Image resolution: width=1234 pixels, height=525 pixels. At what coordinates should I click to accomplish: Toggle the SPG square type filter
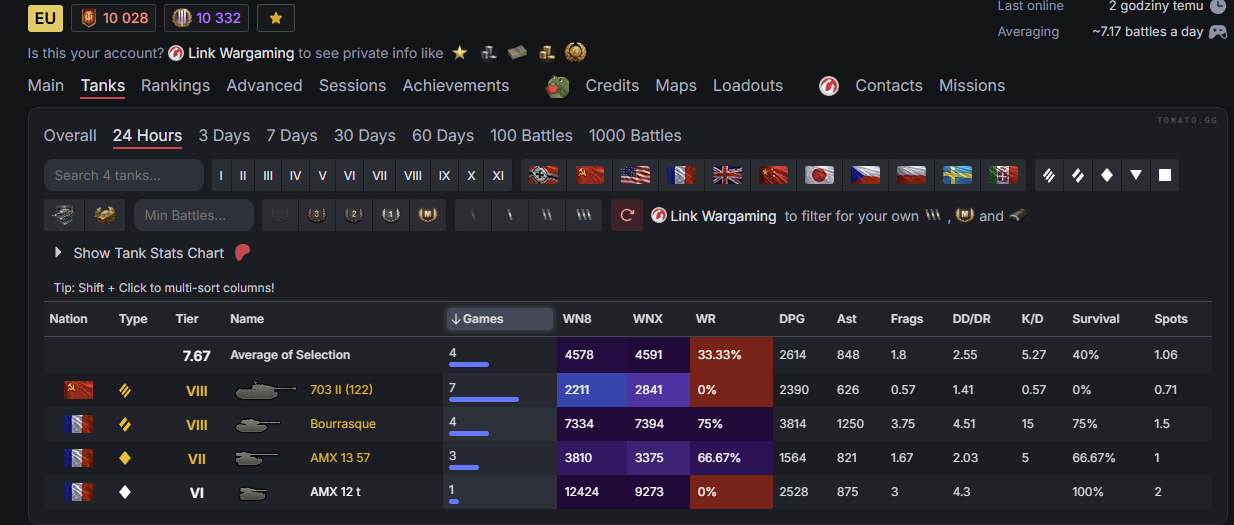click(x=1164, y=175)
